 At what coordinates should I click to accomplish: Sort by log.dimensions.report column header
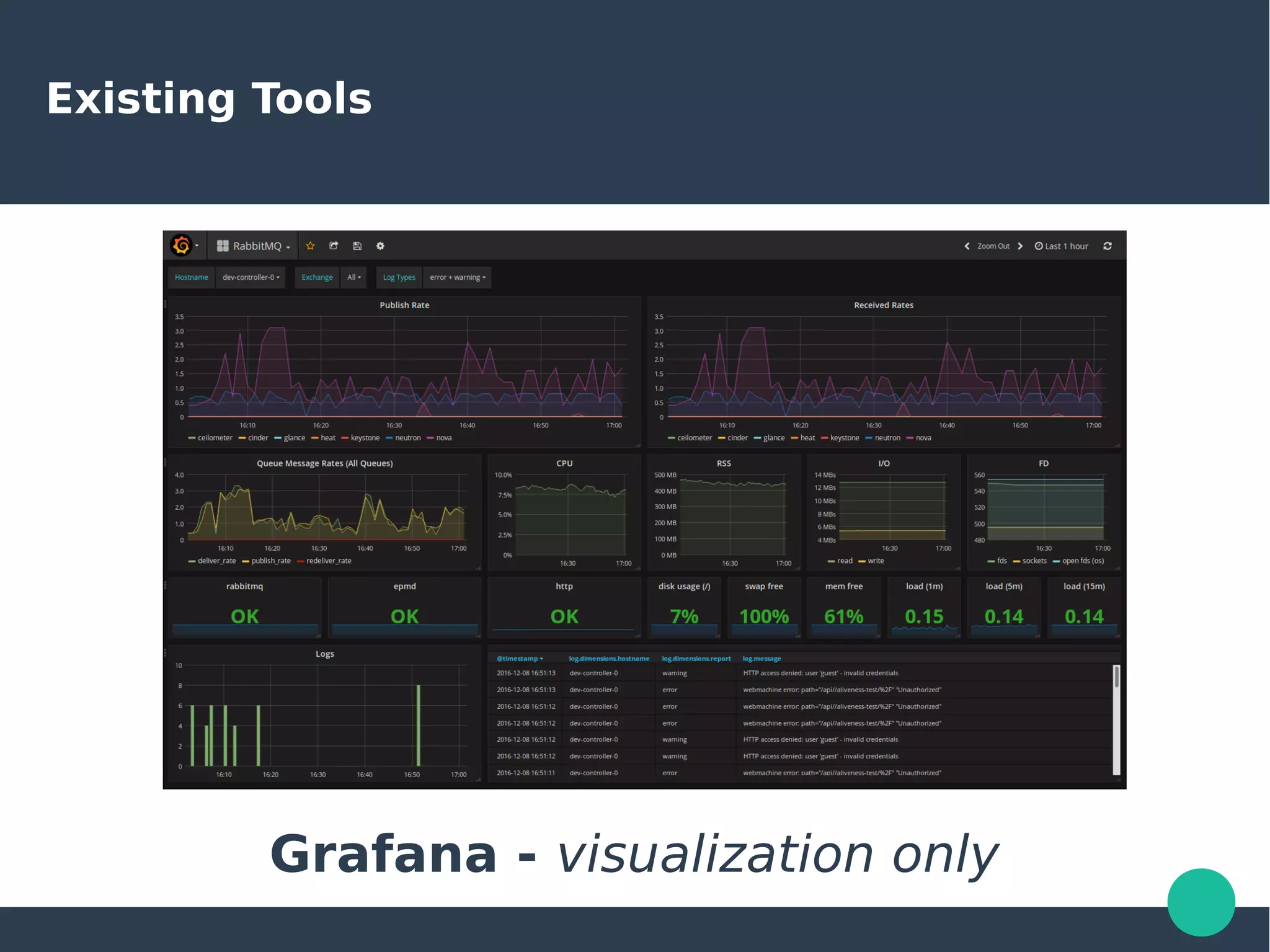[x=696, y=659]
